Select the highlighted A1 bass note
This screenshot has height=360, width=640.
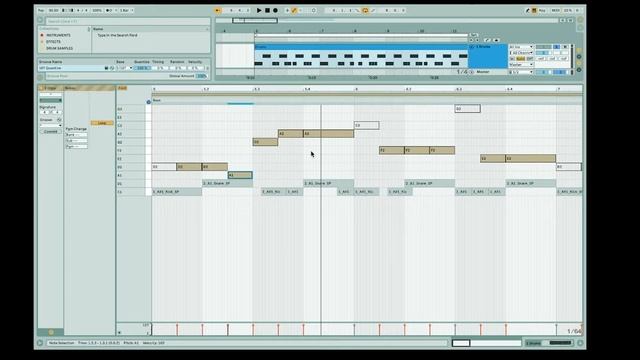pyautogui.click(x=240, y=175)
